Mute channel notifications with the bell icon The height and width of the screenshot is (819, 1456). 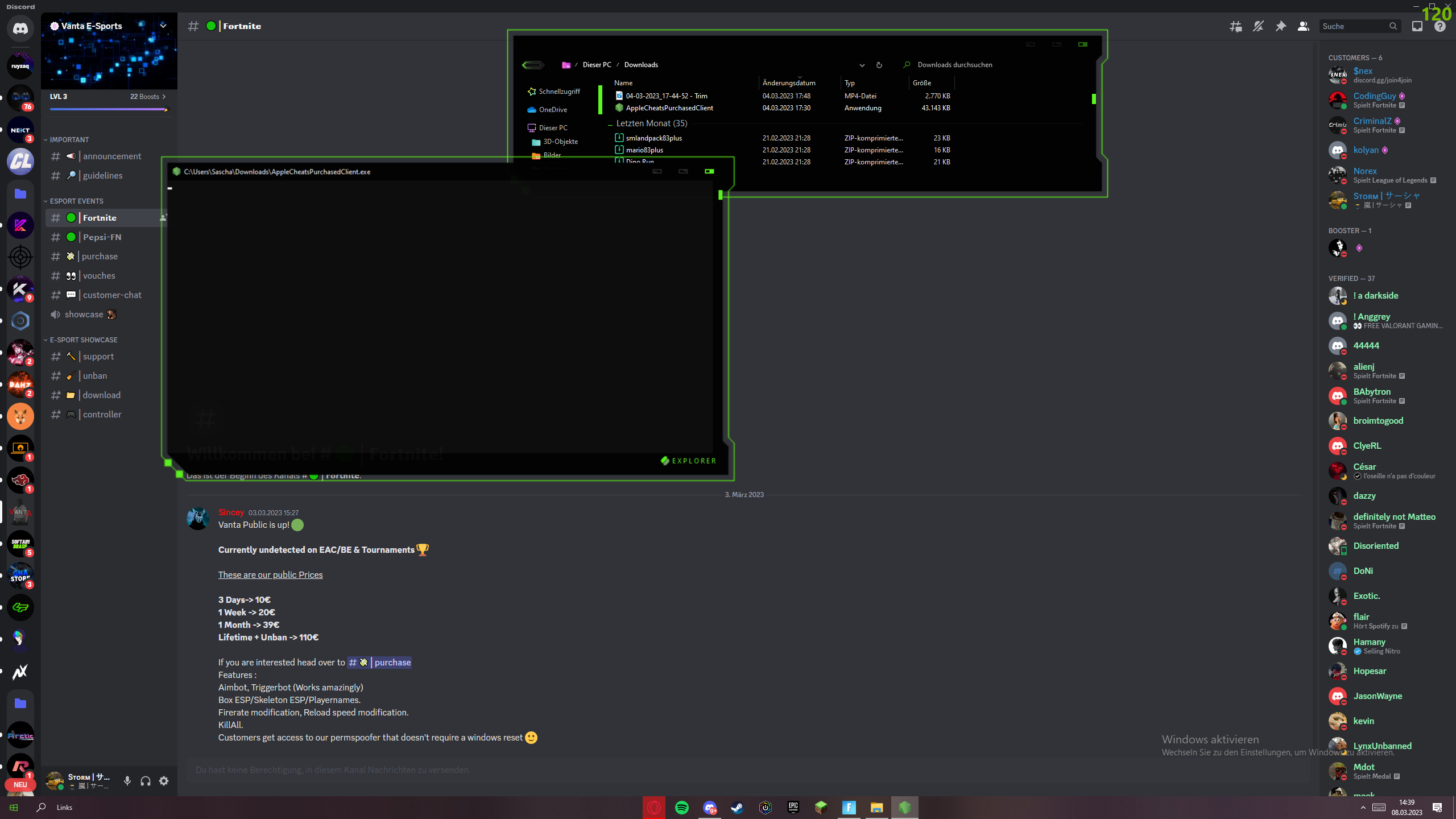[x=1258, y=26]
